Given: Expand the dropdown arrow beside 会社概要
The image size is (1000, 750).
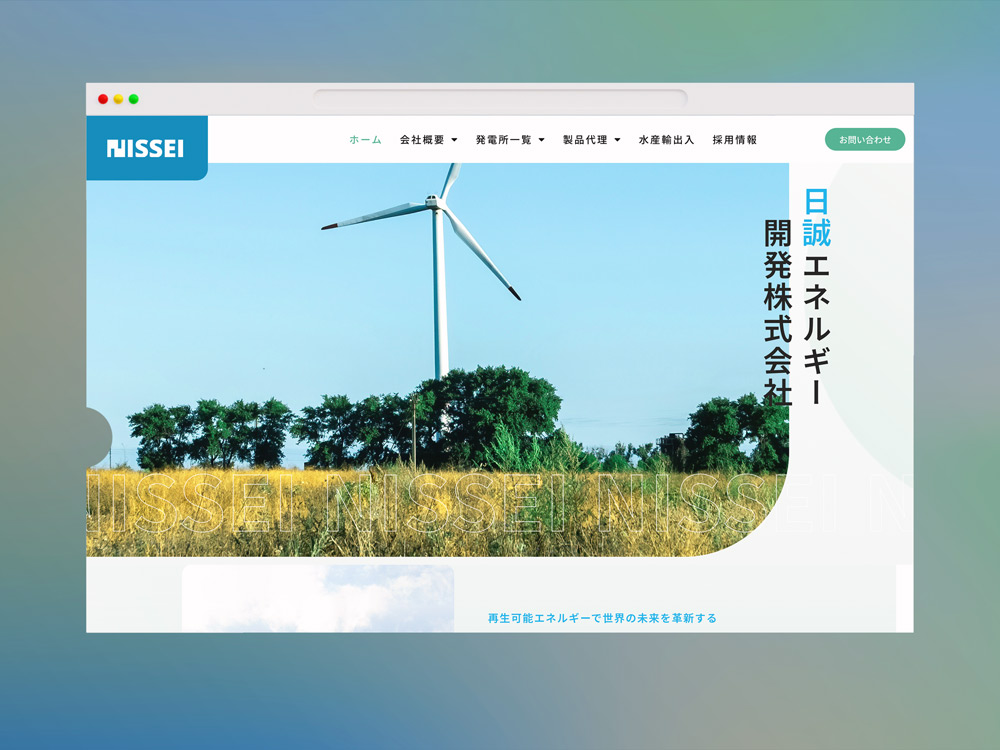Looking at the screenshot, I should click(454, 140).
